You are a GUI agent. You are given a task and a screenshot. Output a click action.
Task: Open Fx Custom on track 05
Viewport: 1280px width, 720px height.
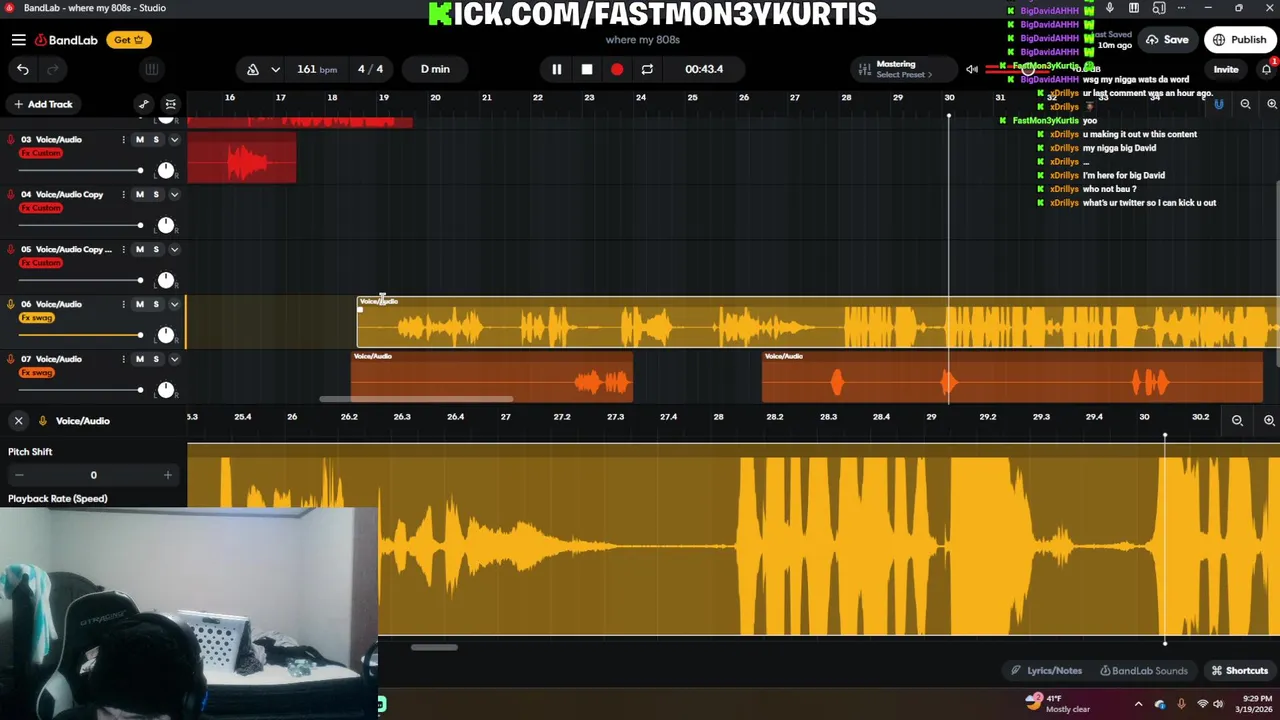tap(41, 263)
